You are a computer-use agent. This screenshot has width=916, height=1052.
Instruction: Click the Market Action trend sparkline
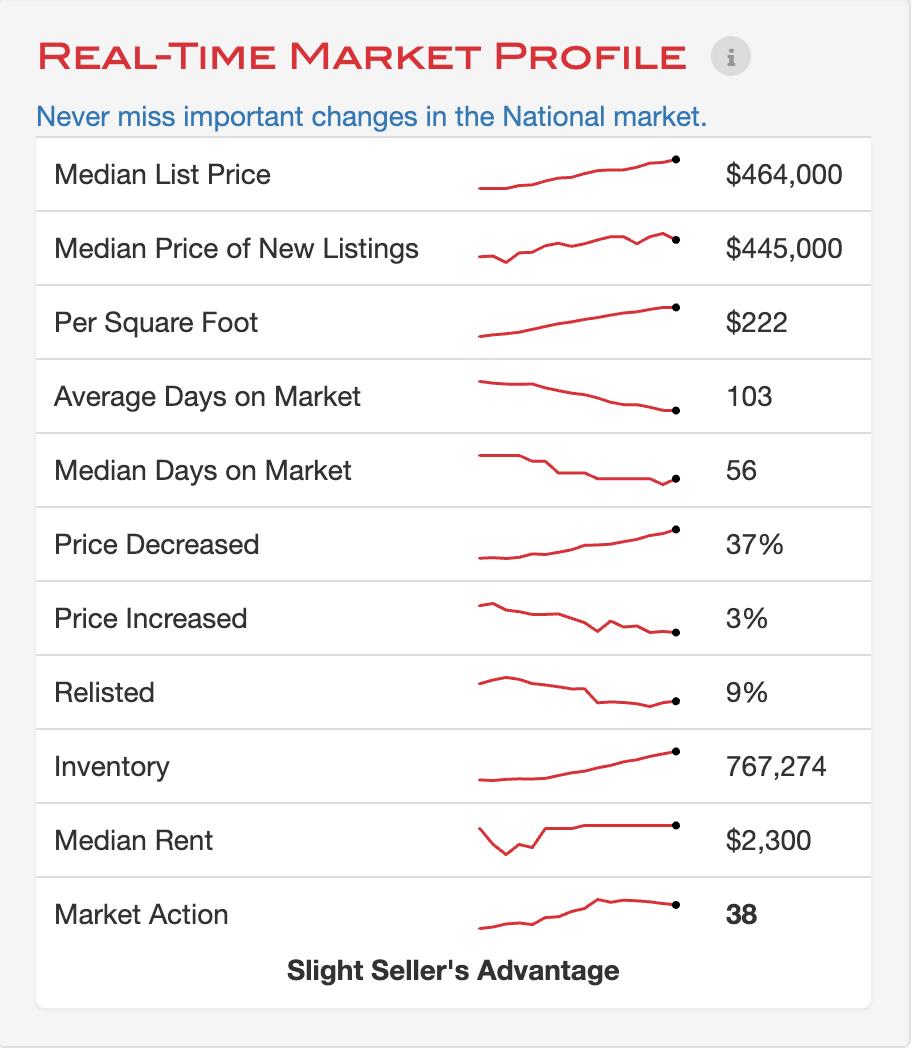[x=578, y=913]
